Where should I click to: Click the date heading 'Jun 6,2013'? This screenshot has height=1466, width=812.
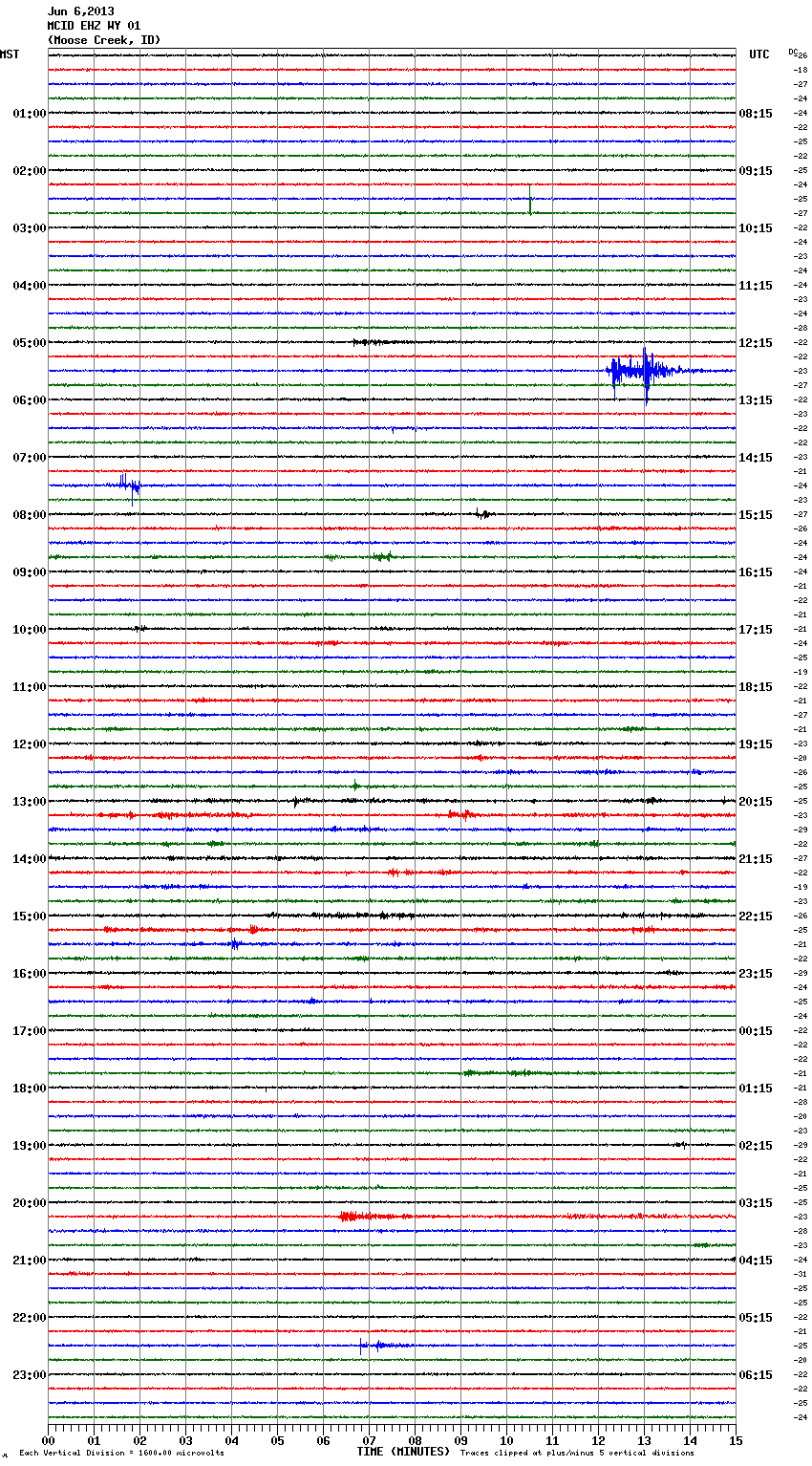80,11
